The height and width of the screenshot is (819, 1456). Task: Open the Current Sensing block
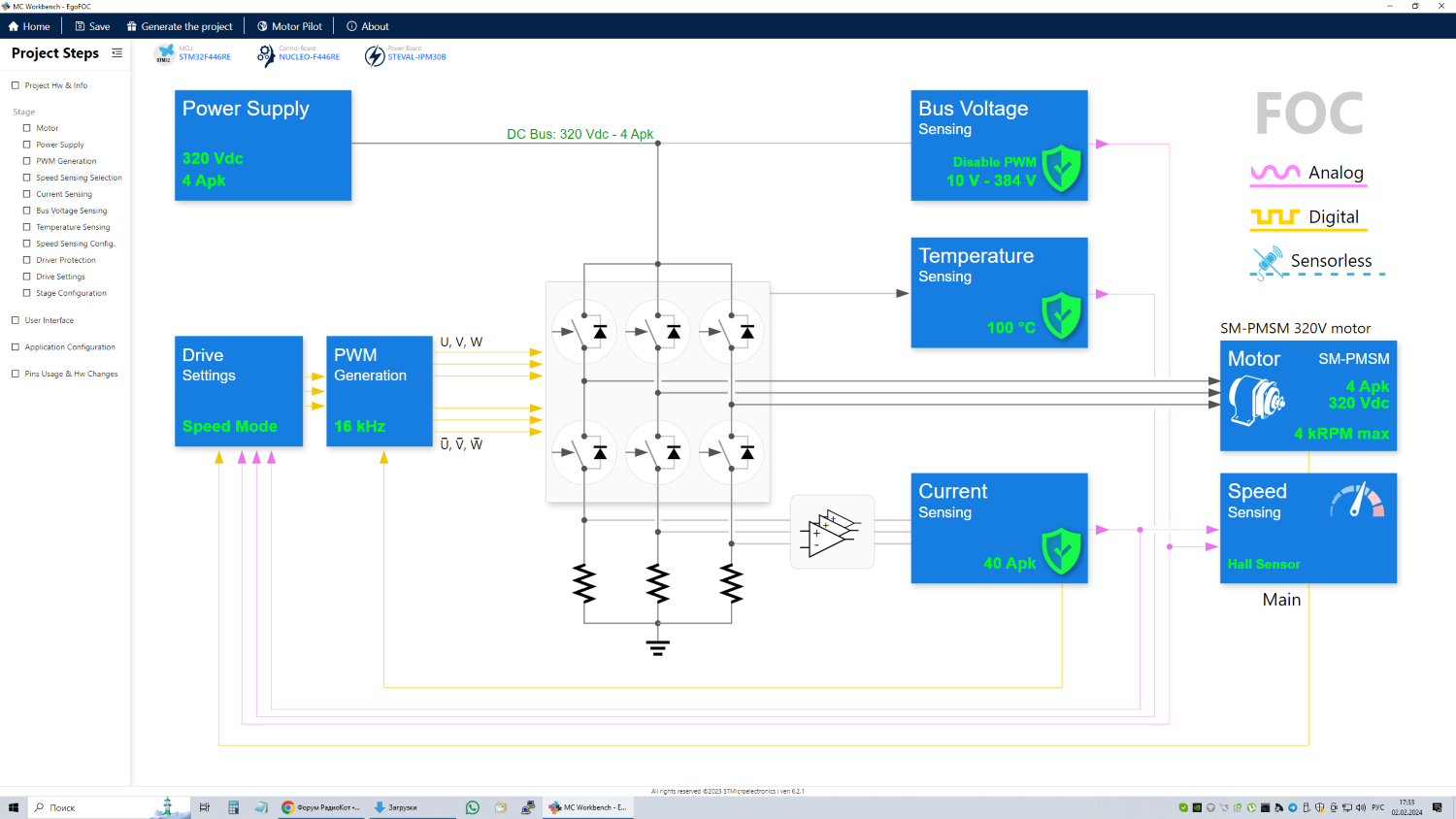pos(999,528)
